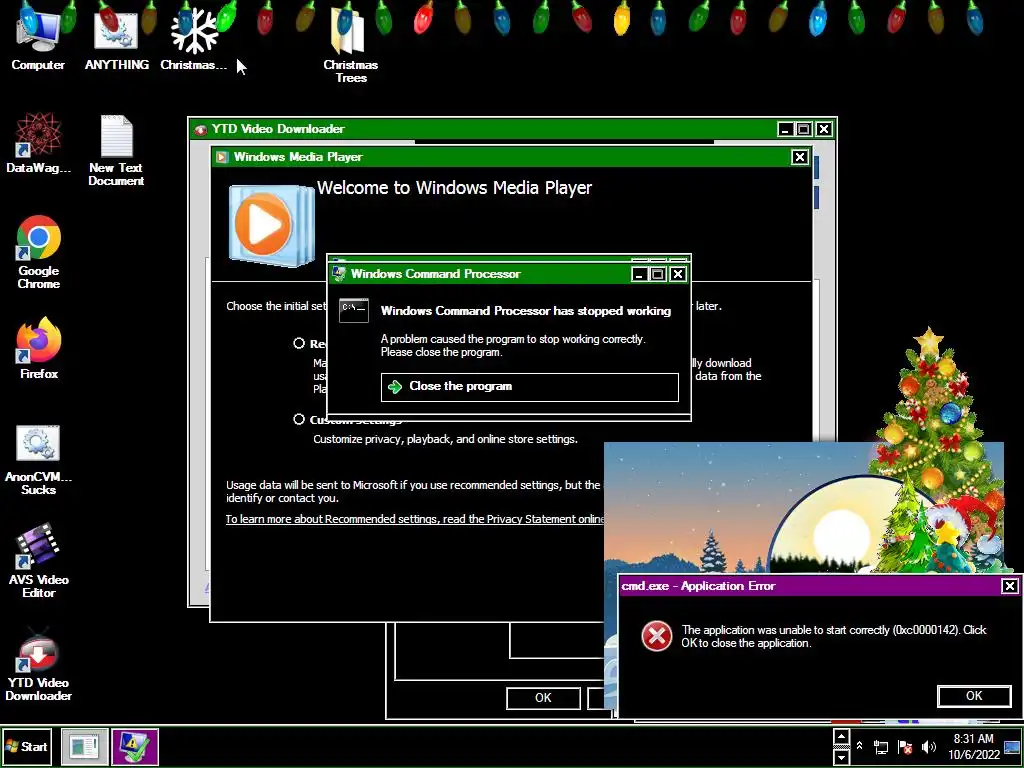Open the Computer desktop icon
The image size is (1024, 768).
38,38
